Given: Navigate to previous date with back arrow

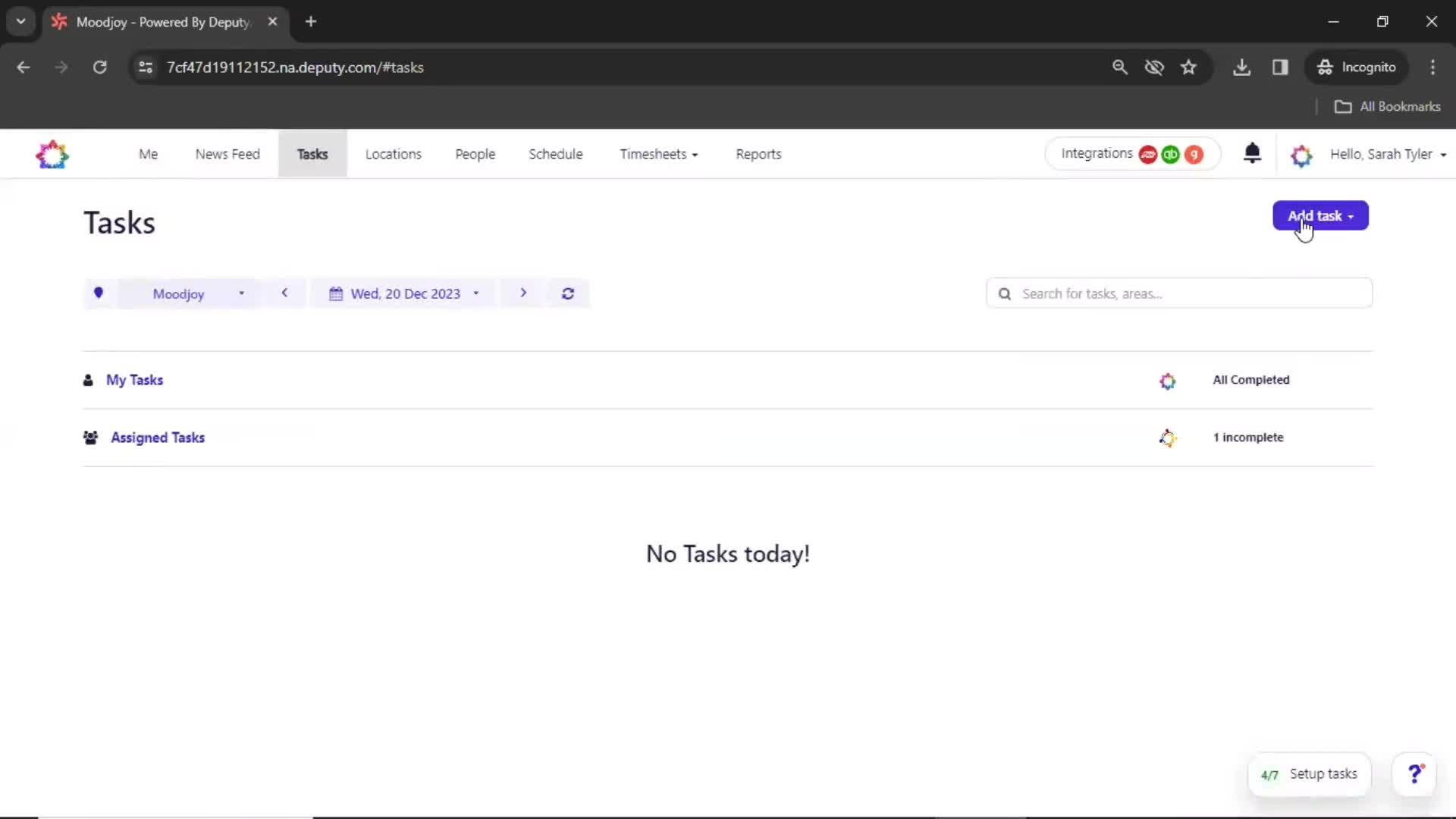Looking at the screenshot, I should pyautogui.click(x=285, y=293).
